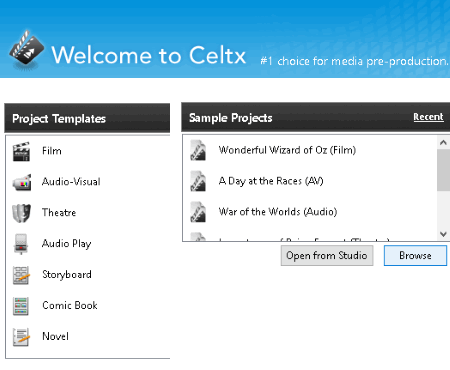
Task: Open the A Day at the Races sample
Action: click(x=271, y=181)
